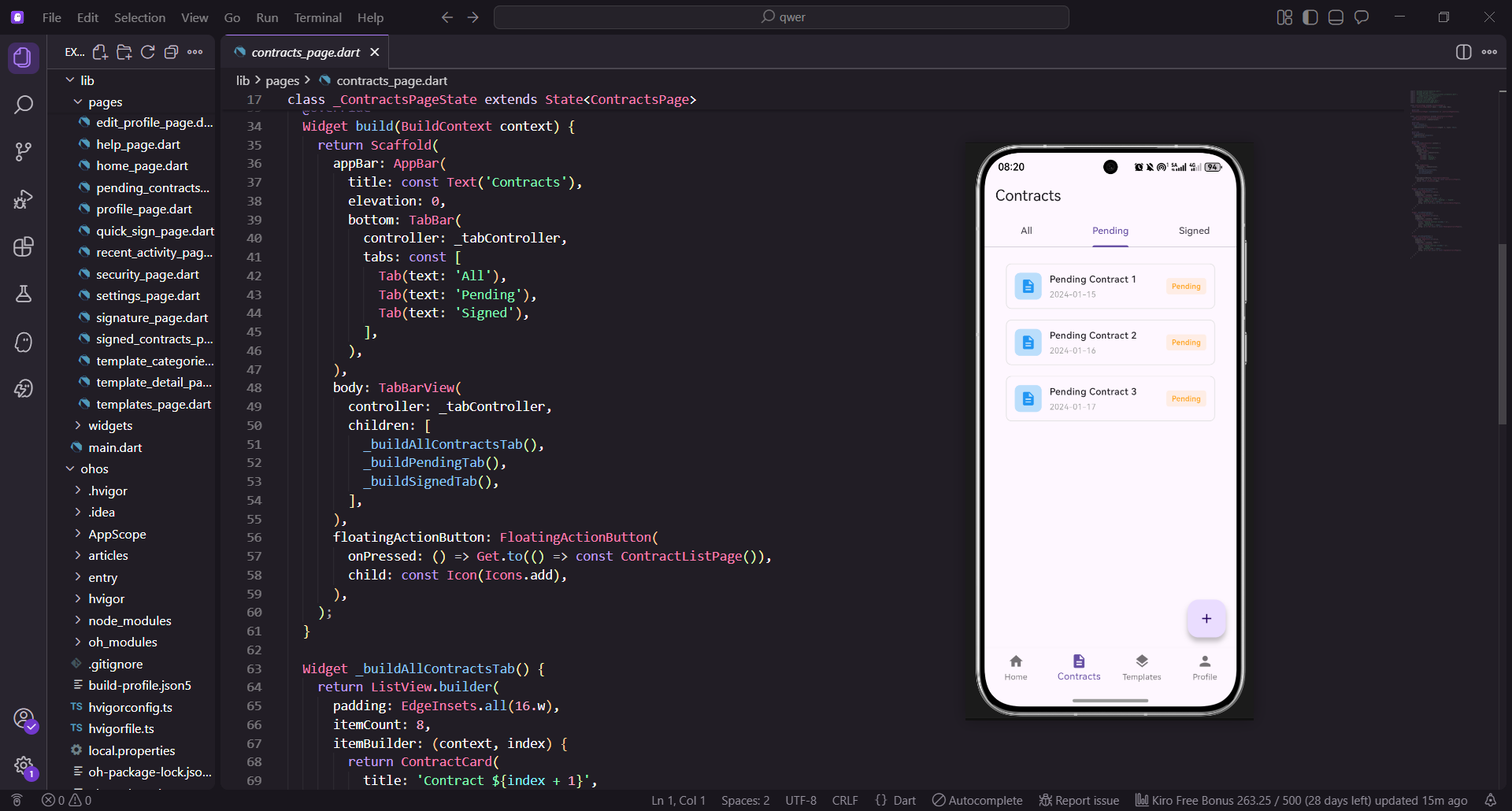Tap Home in phone bottom navigation

click(x=1016, y=668)
